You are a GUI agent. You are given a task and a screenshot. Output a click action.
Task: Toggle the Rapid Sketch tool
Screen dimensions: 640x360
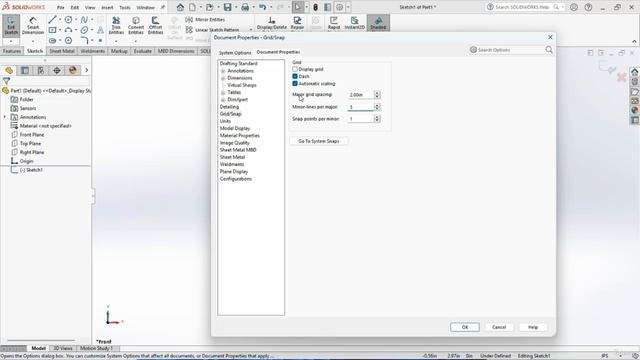(334, 23)
